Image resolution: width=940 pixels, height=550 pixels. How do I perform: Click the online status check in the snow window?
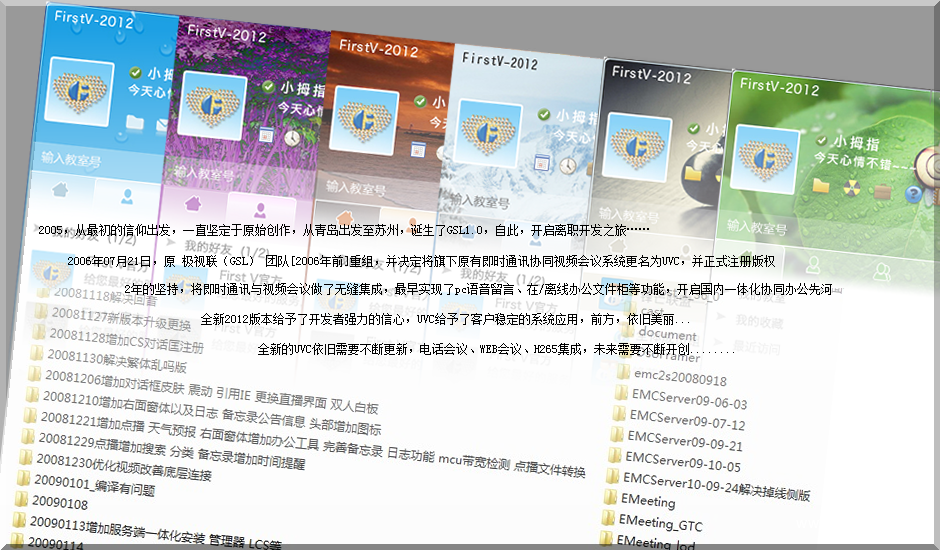[544, 114]
